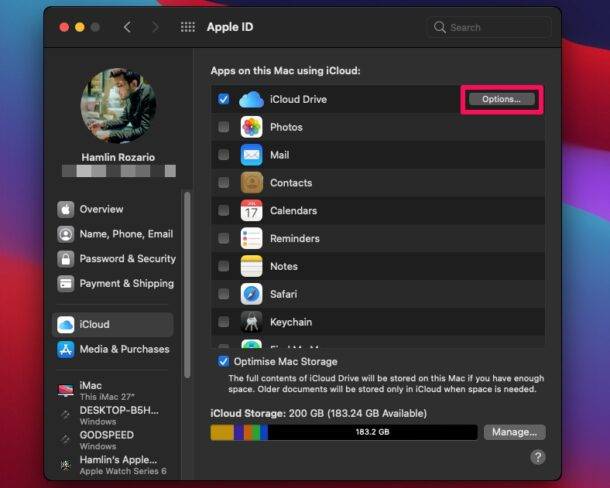Click the Windows icon beside DESKTOP-B5H
Screen dimensions: 610x488
point(65,415)
